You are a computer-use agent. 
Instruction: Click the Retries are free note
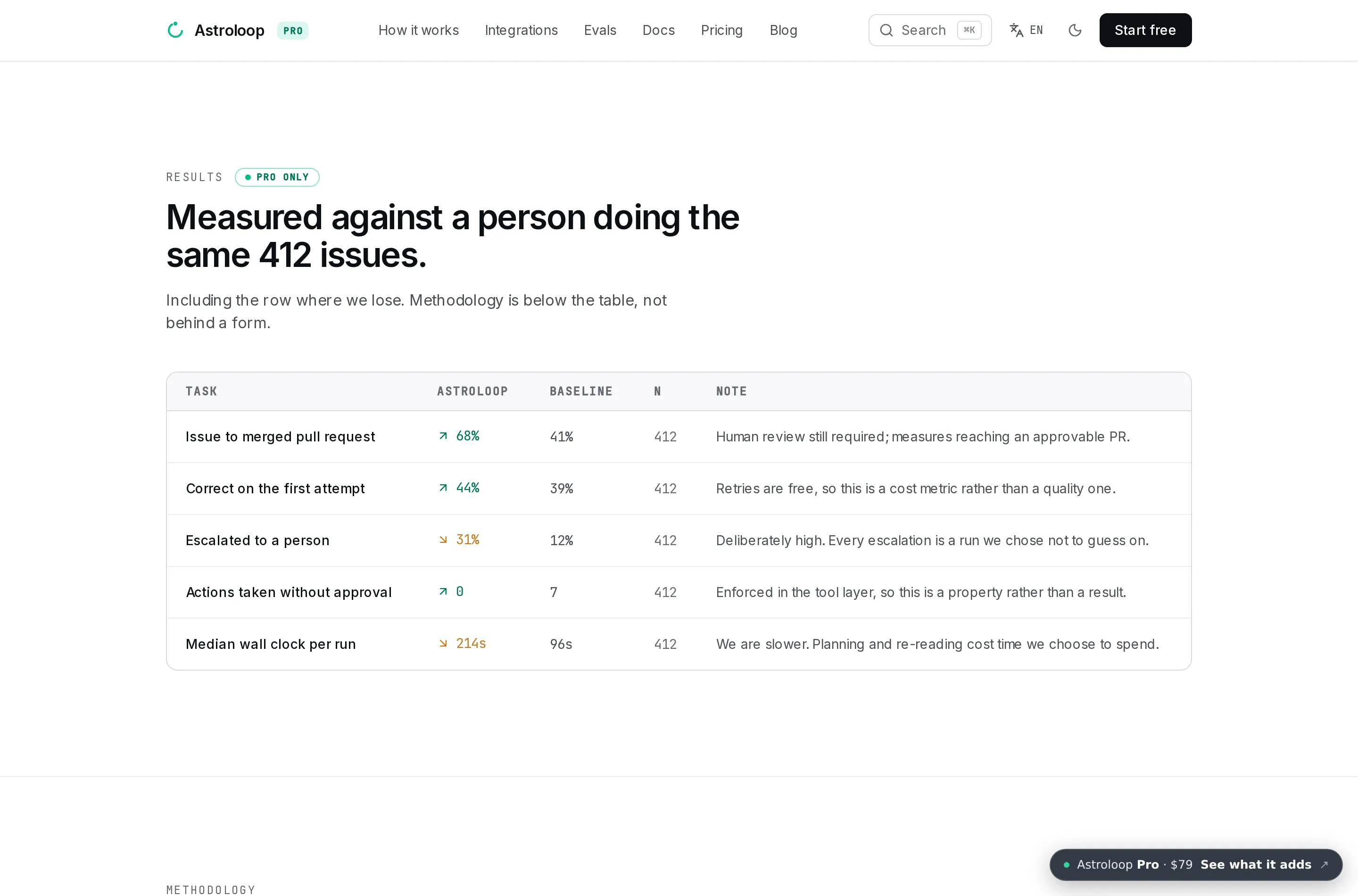coord(915,489)
